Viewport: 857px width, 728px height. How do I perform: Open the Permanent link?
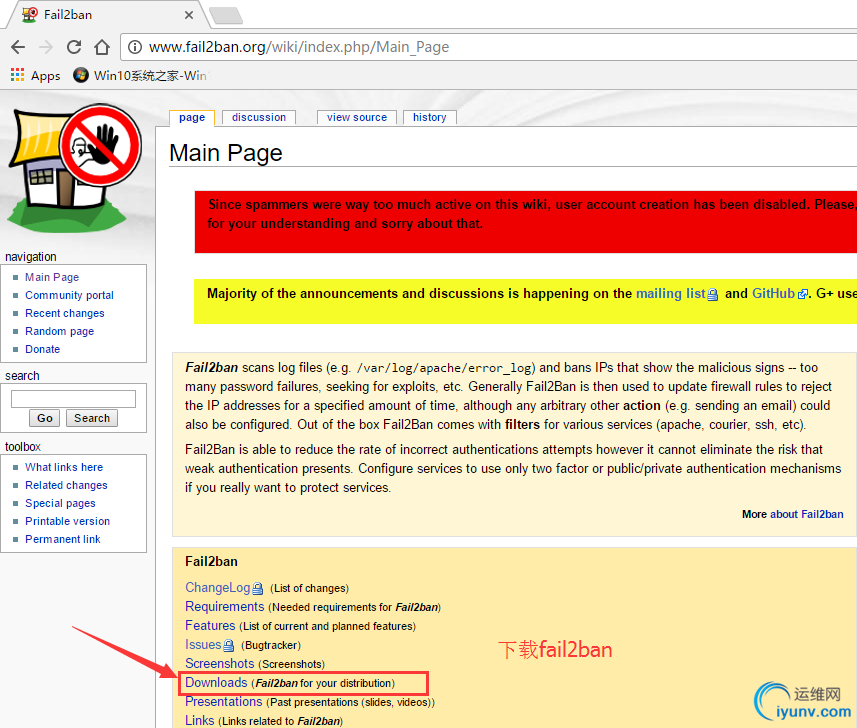pos(63,539)
